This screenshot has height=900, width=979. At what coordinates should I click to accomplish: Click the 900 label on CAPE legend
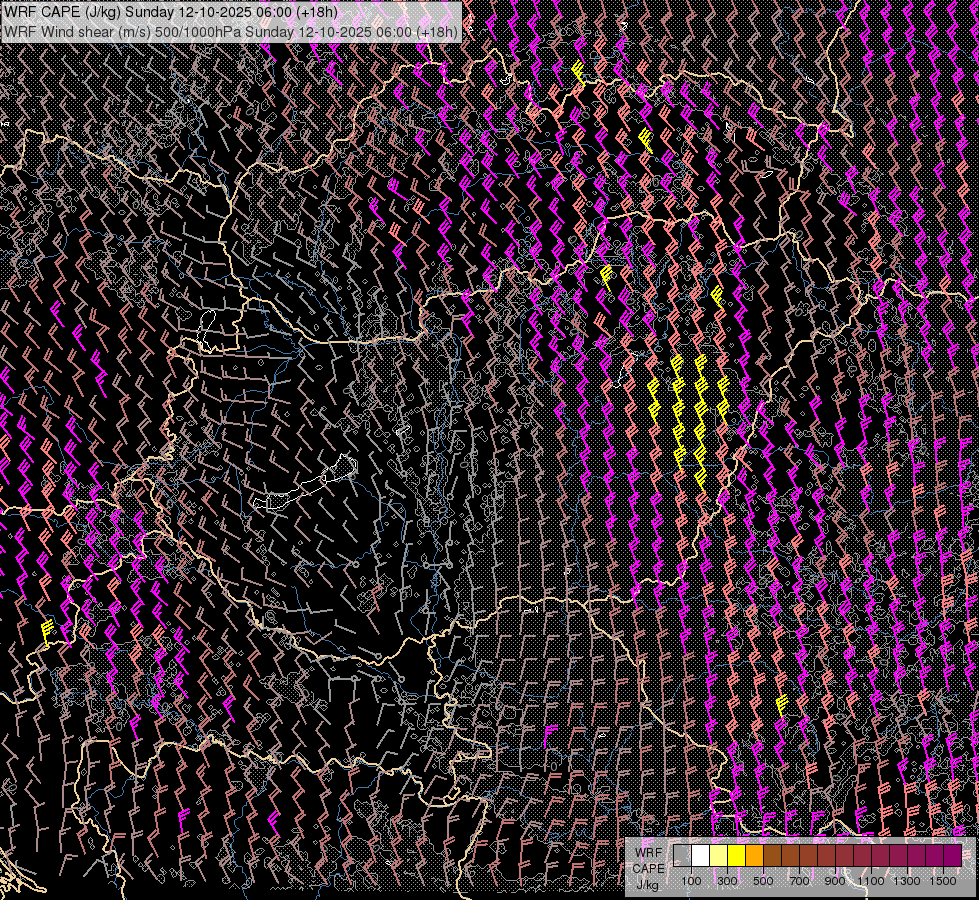(835, 881)
